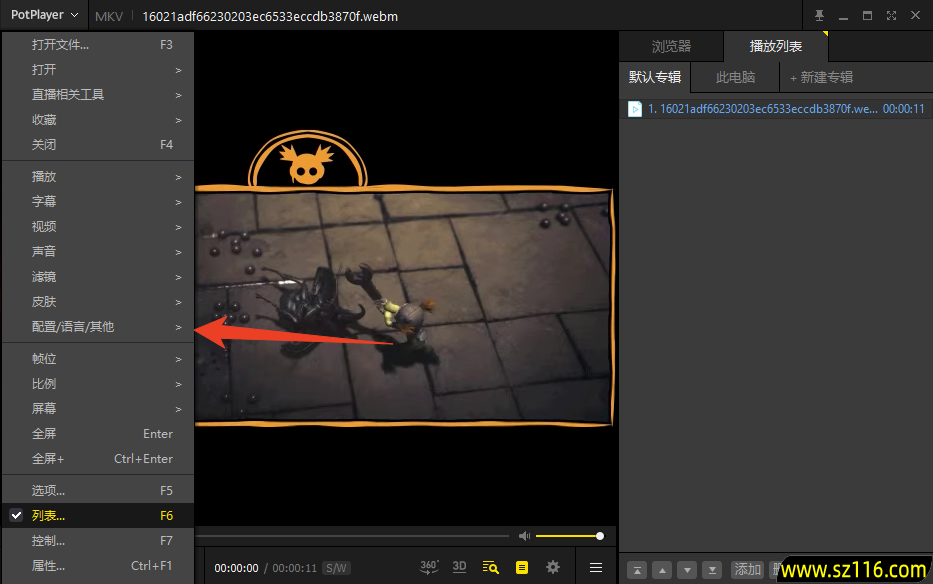Open the settings gear in control bar

pyautogui.click(x=552, y=567)
